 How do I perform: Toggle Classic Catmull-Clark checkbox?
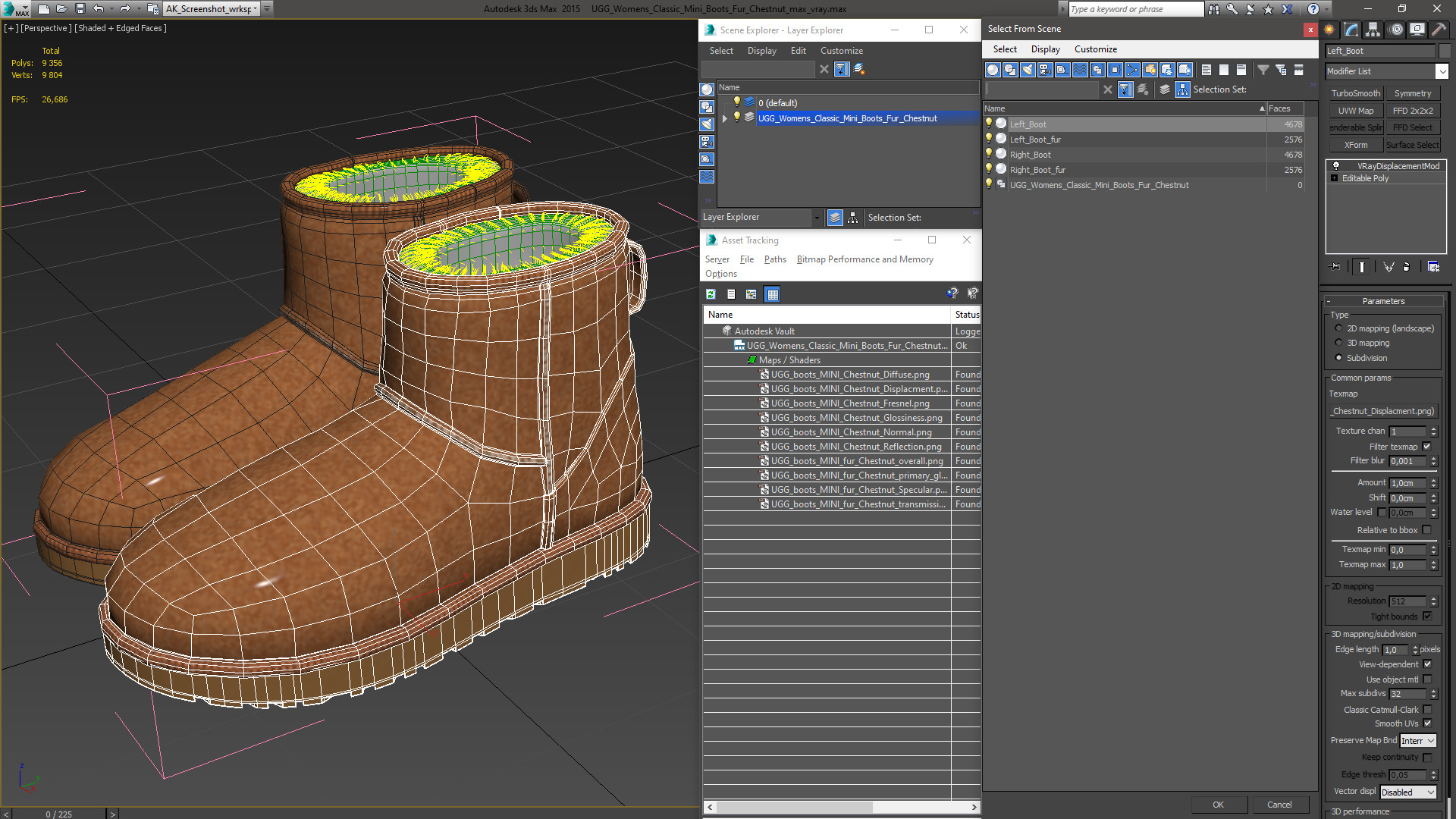coord(1427,710)
